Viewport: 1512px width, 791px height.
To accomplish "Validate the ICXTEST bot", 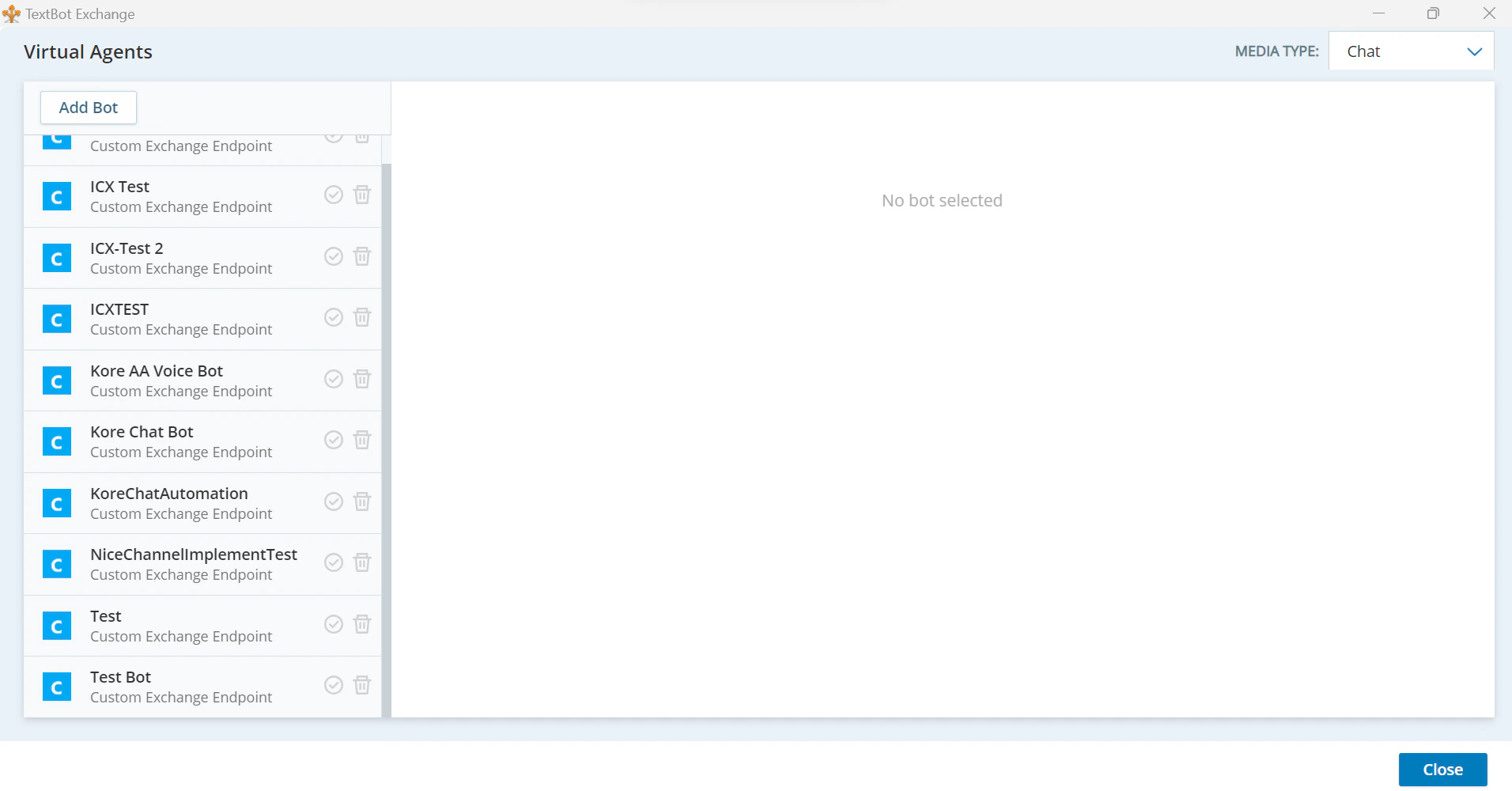I will 333,317.
